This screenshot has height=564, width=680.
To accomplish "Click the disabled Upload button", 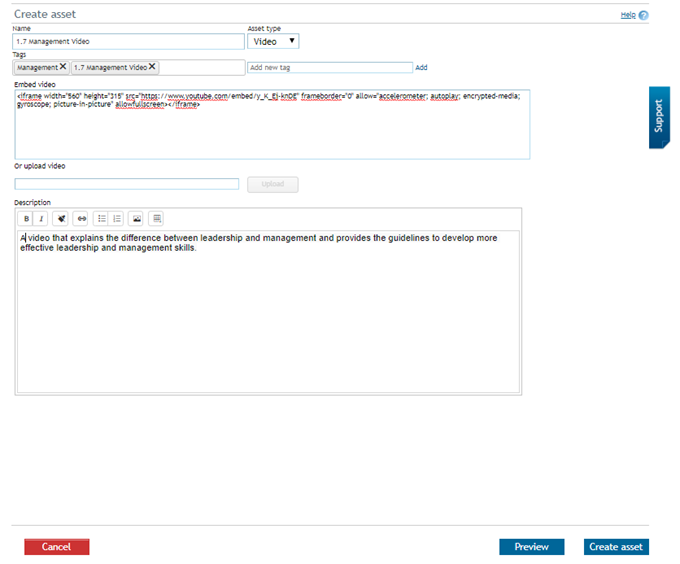I will coord(273,185).
